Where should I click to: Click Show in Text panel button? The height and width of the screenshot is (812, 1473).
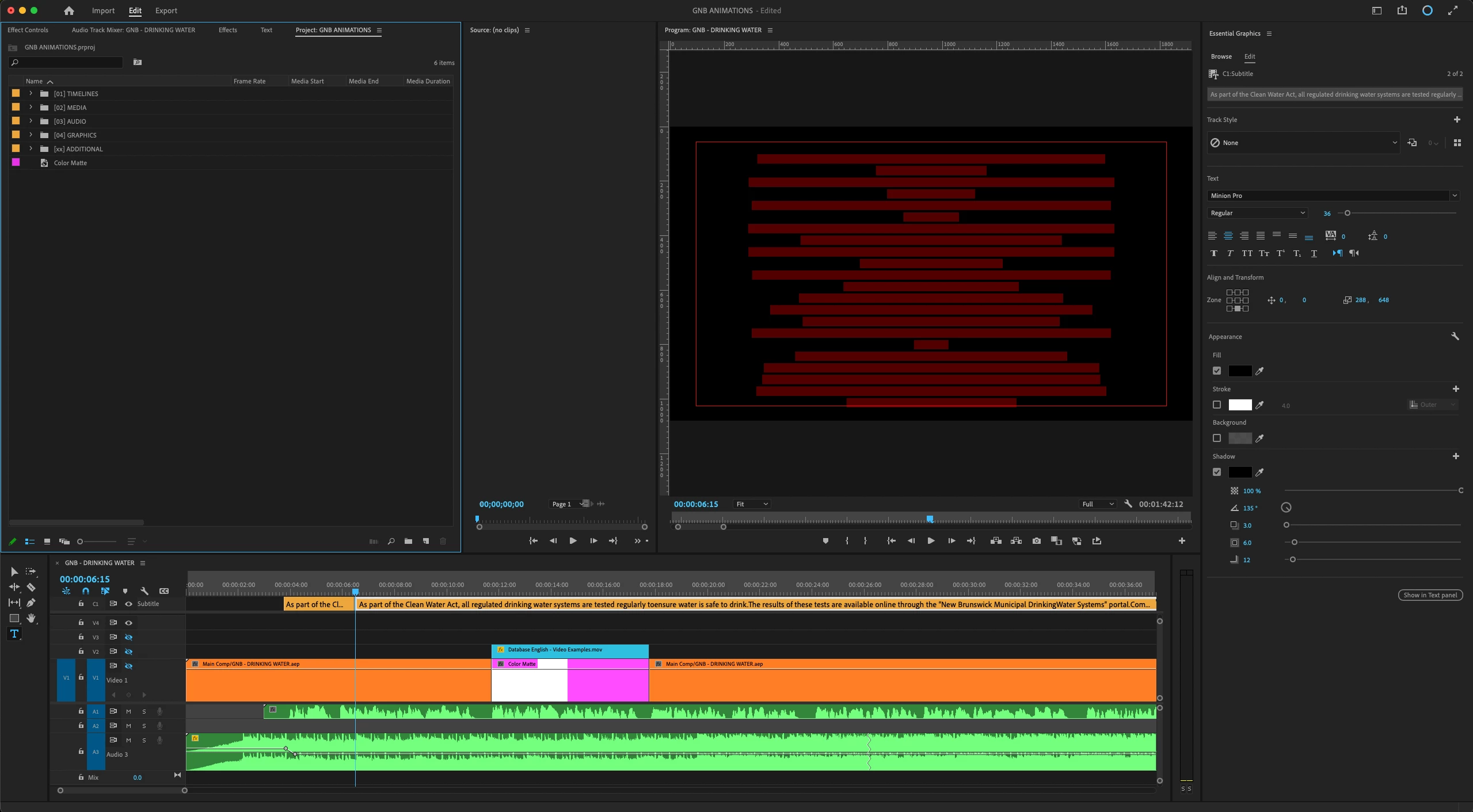click(x=1430, y=595)
